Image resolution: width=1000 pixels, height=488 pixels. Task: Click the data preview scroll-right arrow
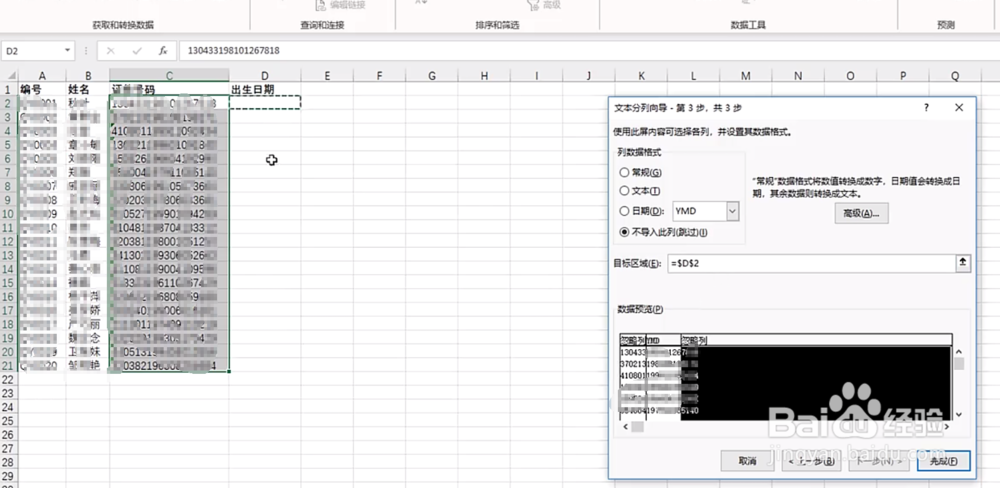pyautogui.click(x=947, y=426)
